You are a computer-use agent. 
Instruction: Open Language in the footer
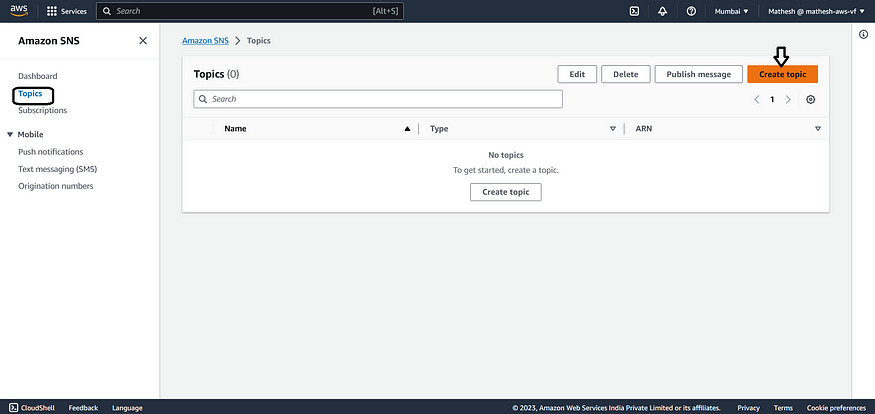[x=127, y=408]
